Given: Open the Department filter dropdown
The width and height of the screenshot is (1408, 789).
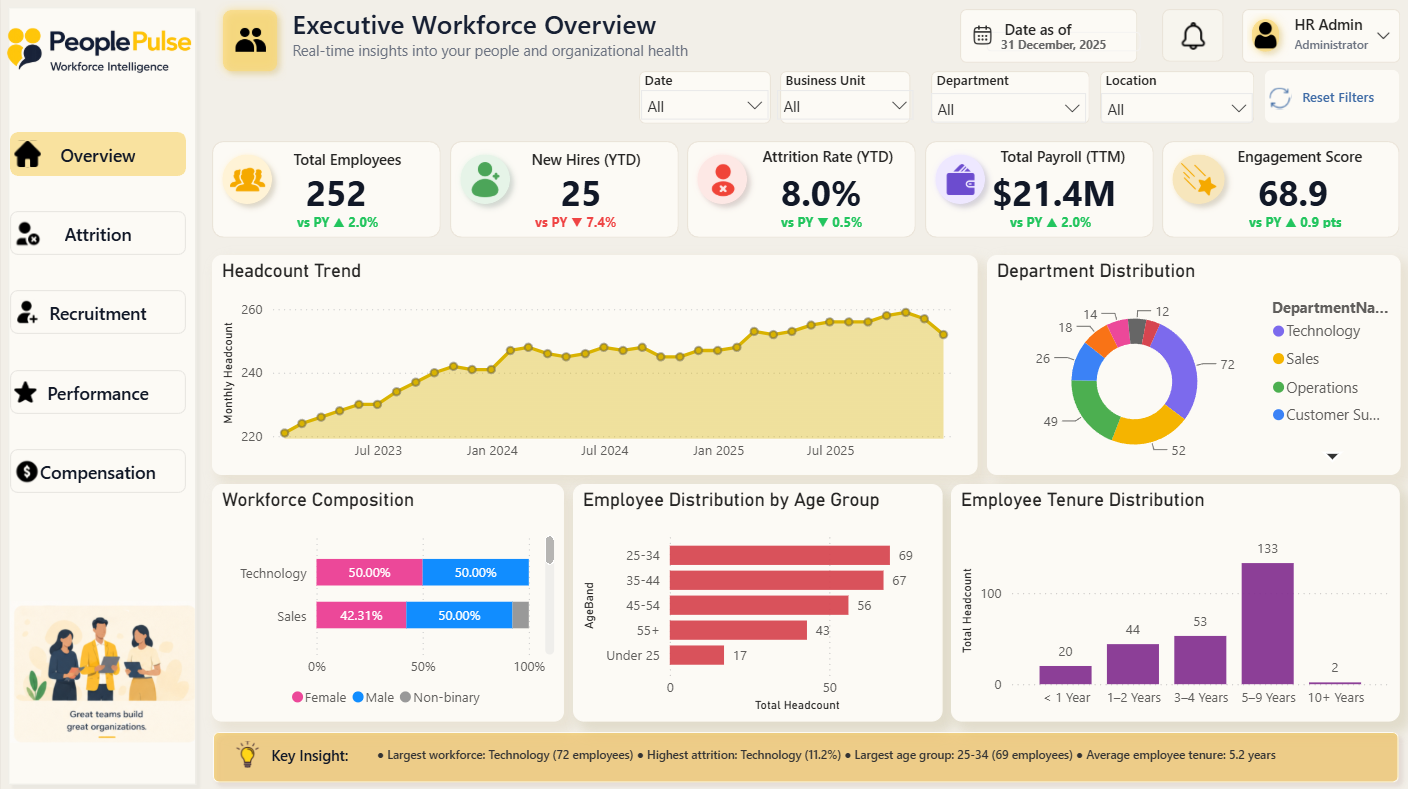Looking at the screenshot, I should click(1009, 109).
